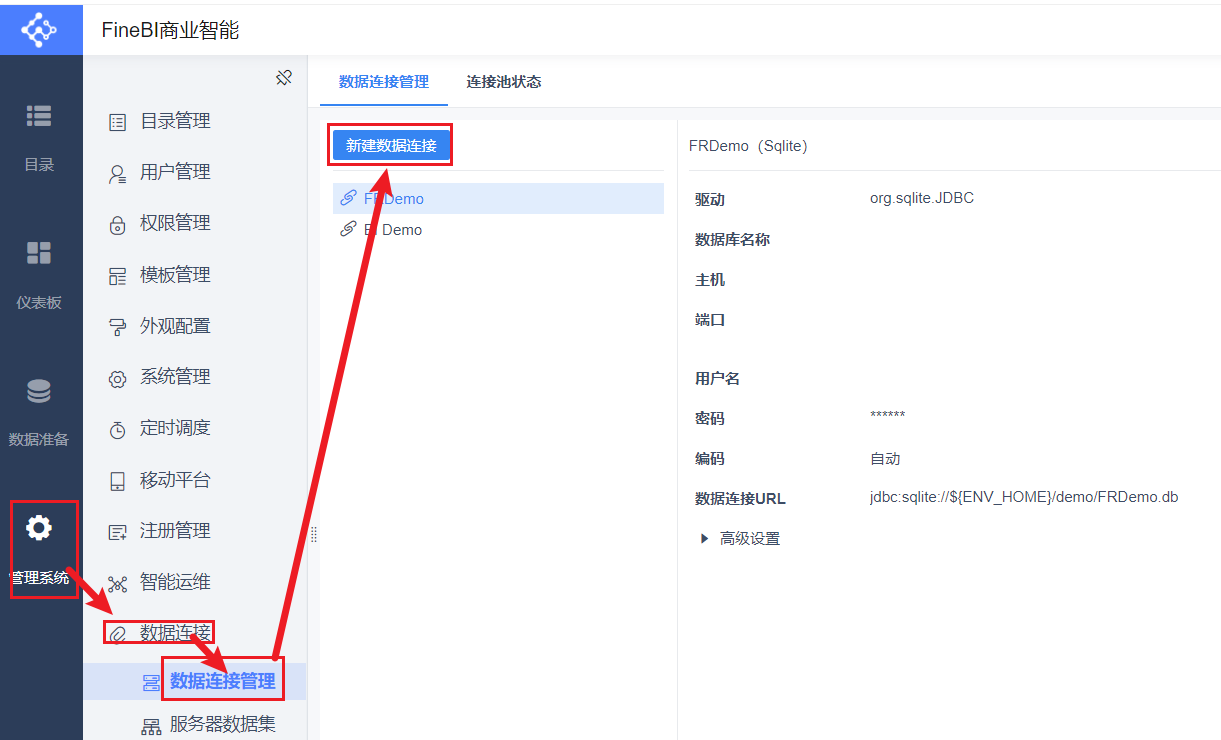Image resolution: width=1221 pixels, height=740 pixels.
Task: Click the 自动 encoding value
Action: tap(885, 459)
